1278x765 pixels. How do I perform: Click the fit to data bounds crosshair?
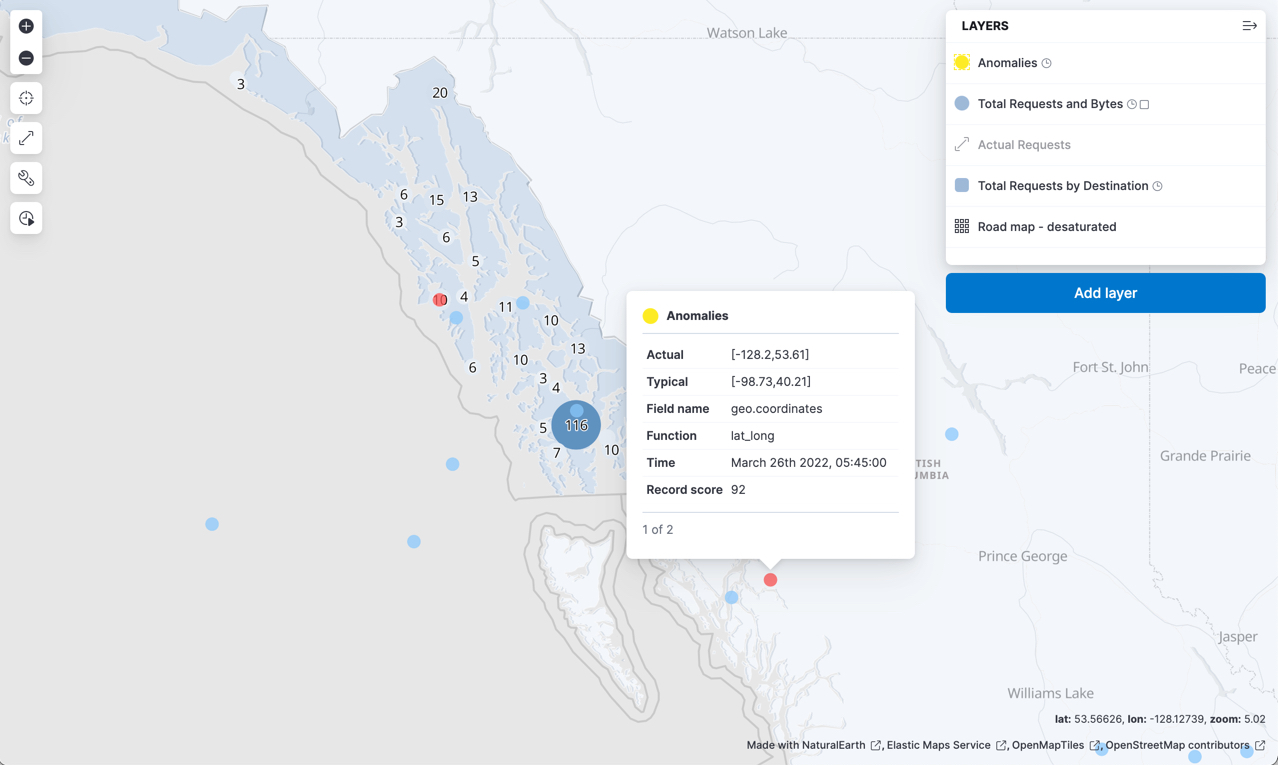(26, 98)
